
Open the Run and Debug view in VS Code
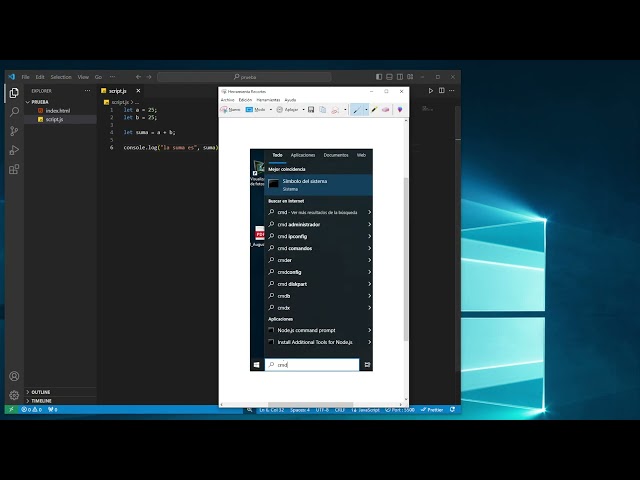[14, 150]
